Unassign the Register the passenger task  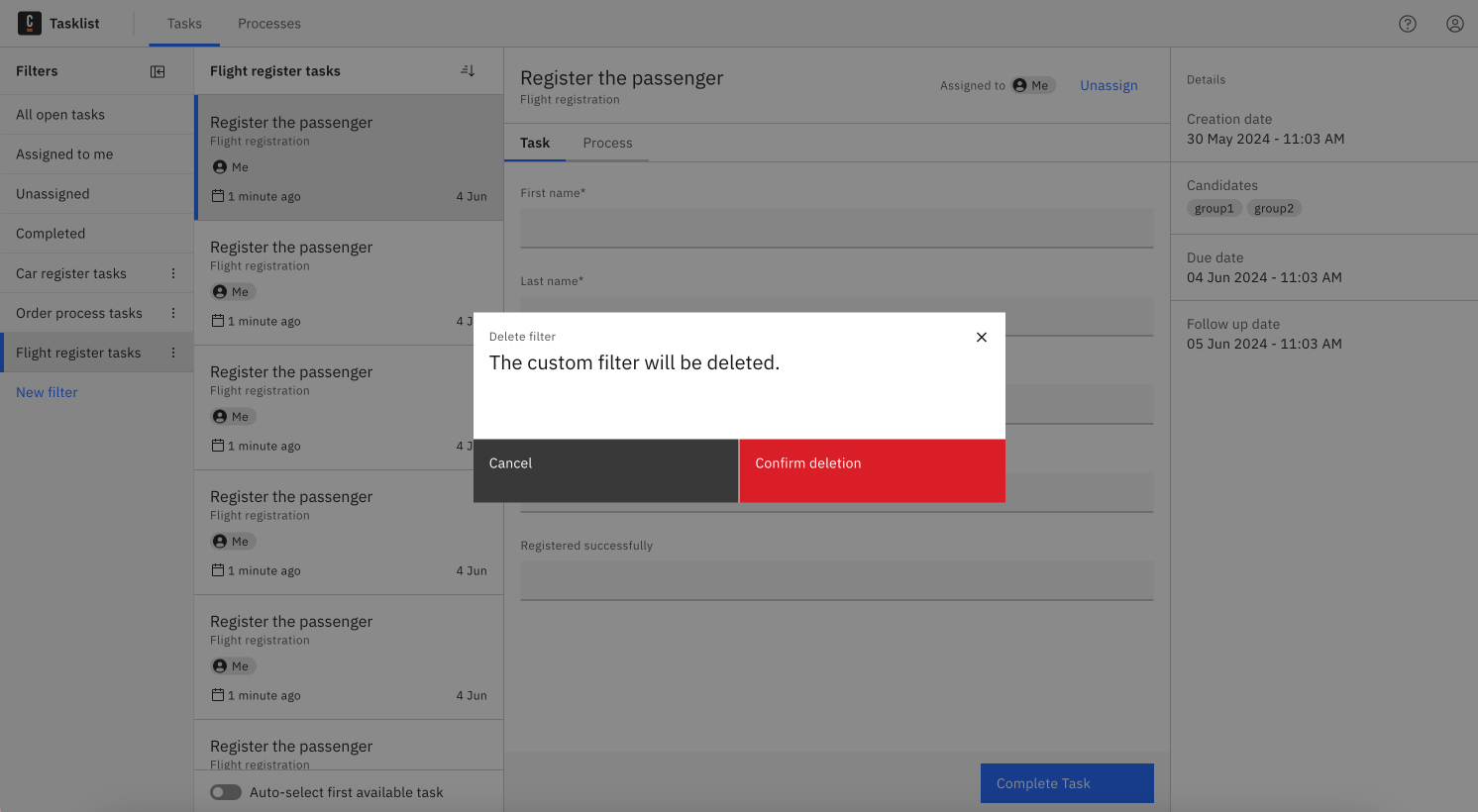(1108, 85)
